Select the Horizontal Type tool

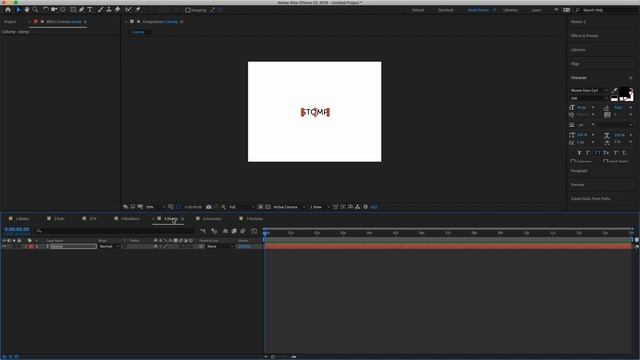pyautogui.click(x=90, y=9)
